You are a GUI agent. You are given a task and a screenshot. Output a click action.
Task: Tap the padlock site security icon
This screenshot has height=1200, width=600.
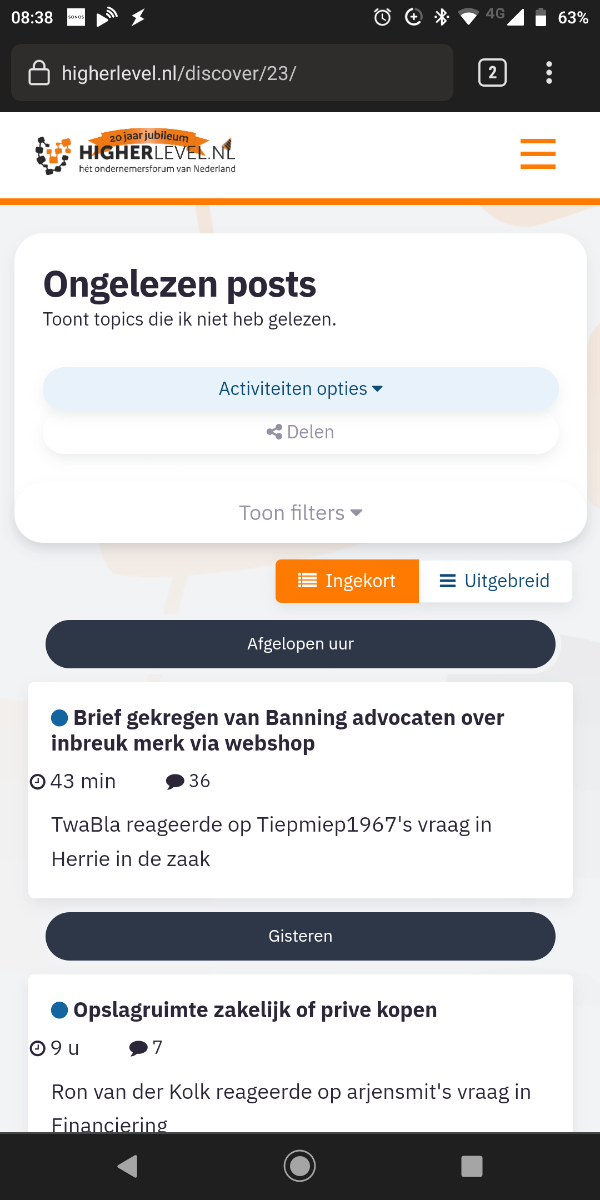point(39,73)
